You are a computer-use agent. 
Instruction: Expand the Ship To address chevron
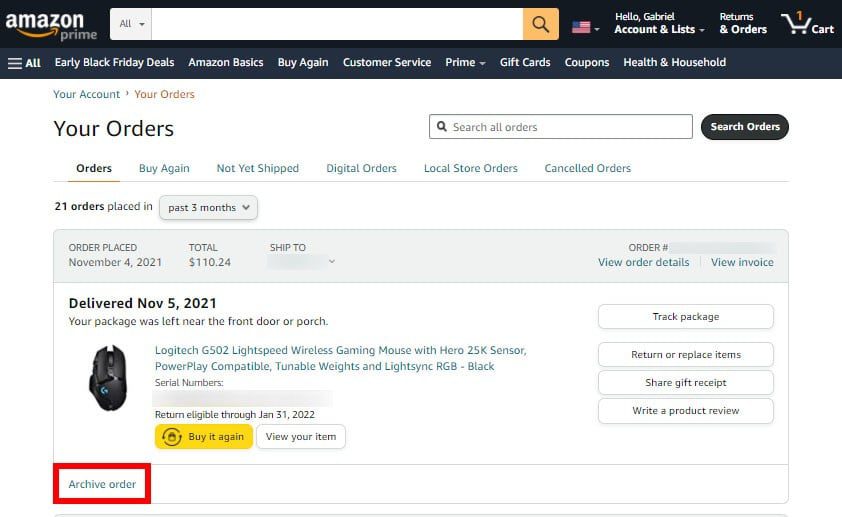click(x=332, y=261)
